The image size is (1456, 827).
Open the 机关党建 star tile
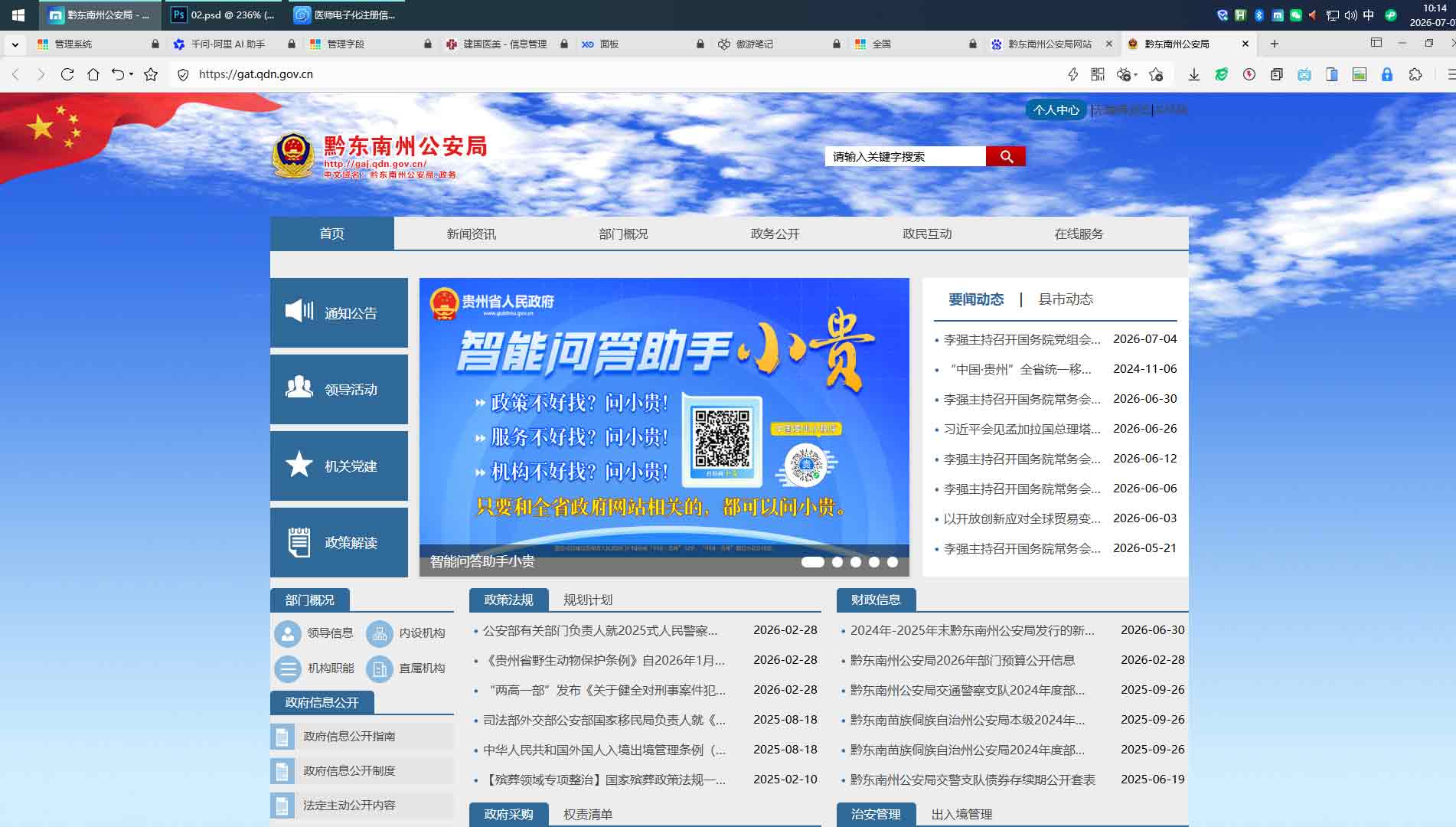pyautogui.click(x=339, y=466)
